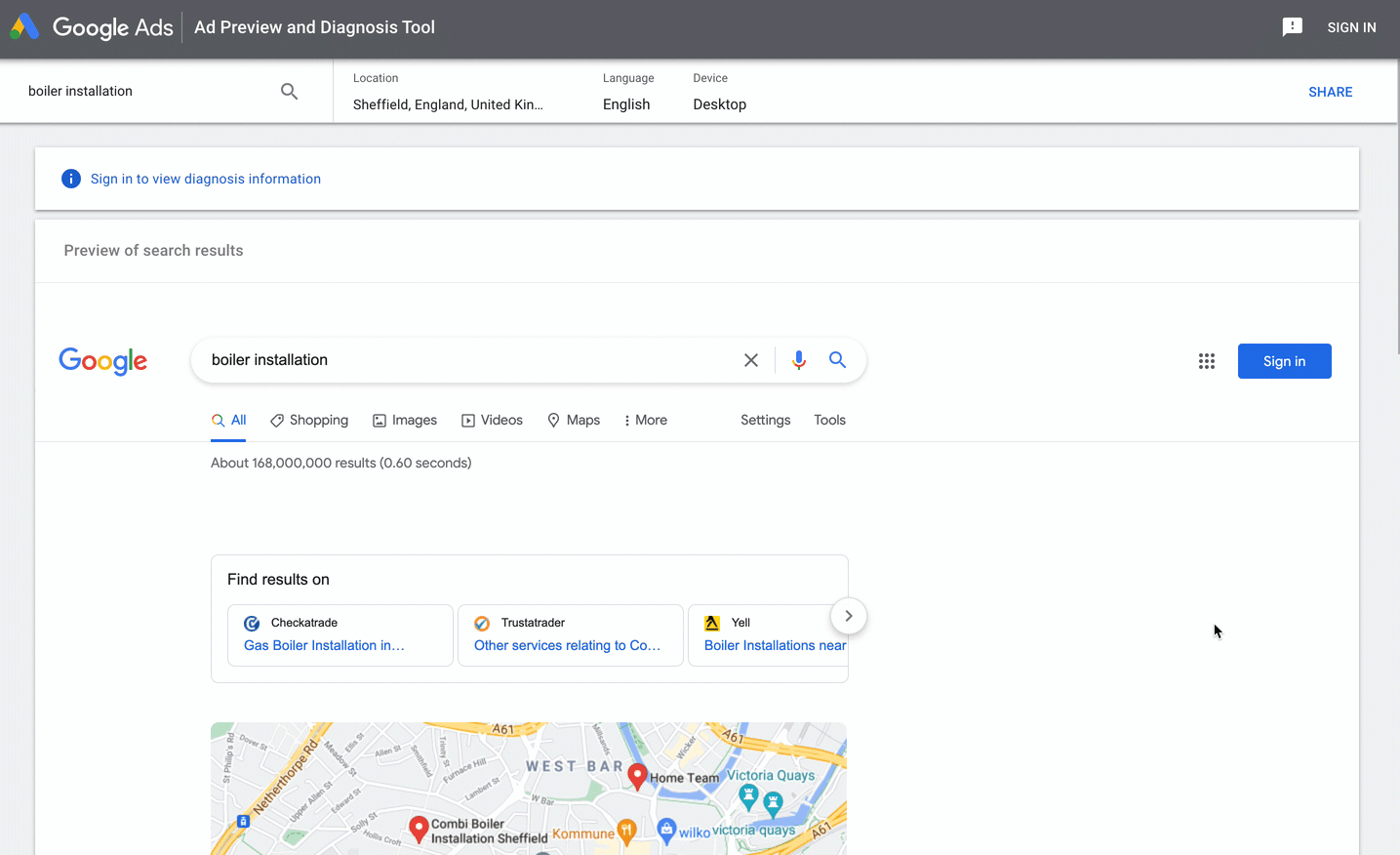Open Checkatrade Gas Boiler Installation link
Screen dimensions: 1400x855
[x=324, y=645]
